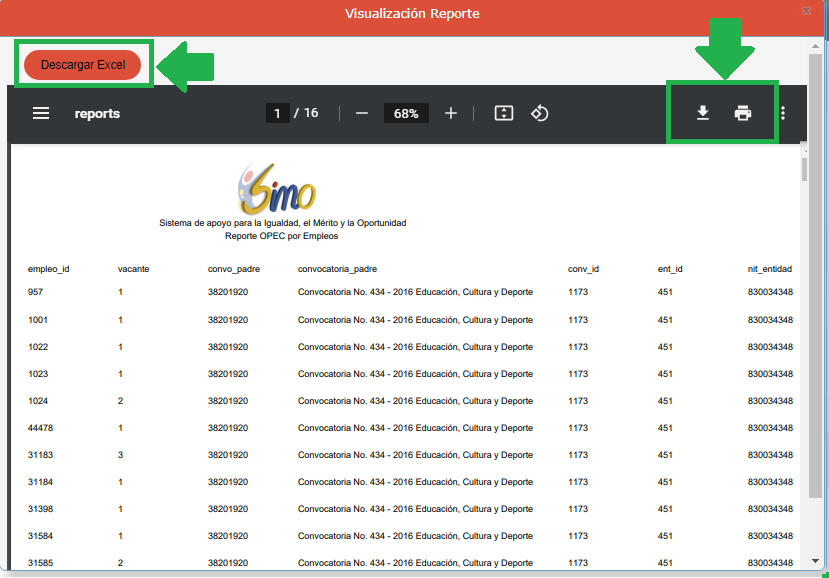The width and height of the screenshot is (829, 578).
Task: Click the 68% zoom level field
Action: (x=406, y=113)
